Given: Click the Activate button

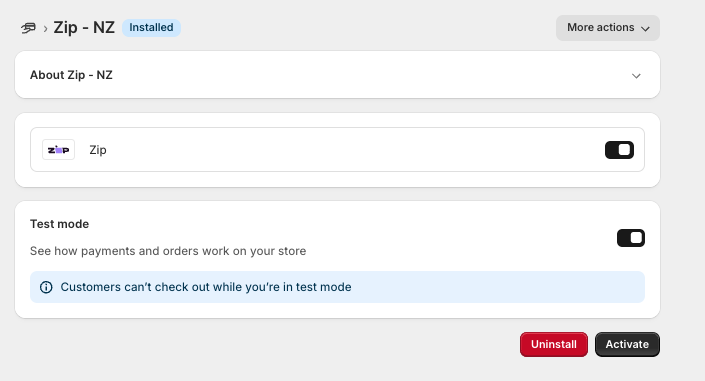Looking at the screenshot, I should click(627, 344).
